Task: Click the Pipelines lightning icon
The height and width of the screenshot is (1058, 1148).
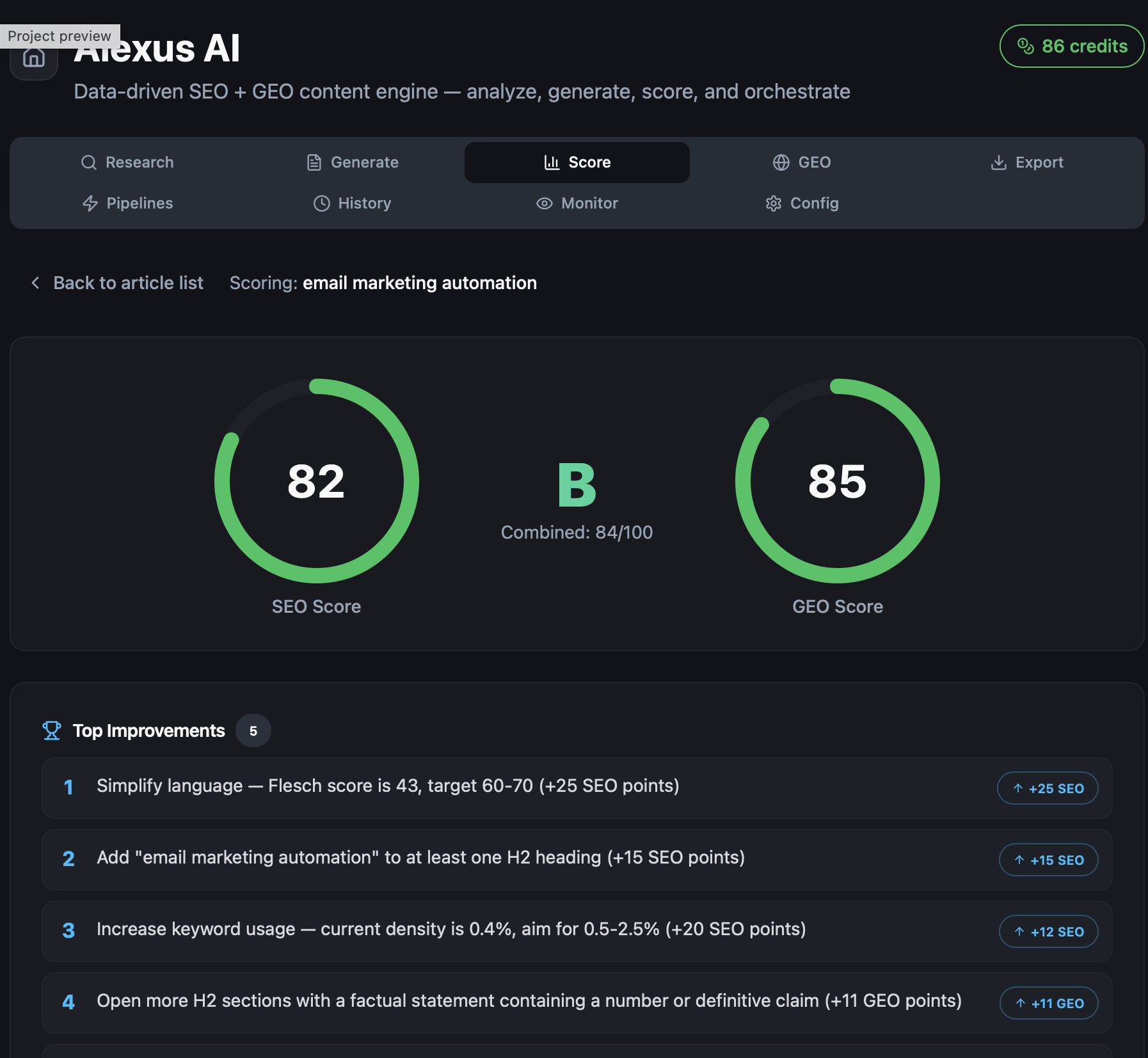Action: click(90, 203)
